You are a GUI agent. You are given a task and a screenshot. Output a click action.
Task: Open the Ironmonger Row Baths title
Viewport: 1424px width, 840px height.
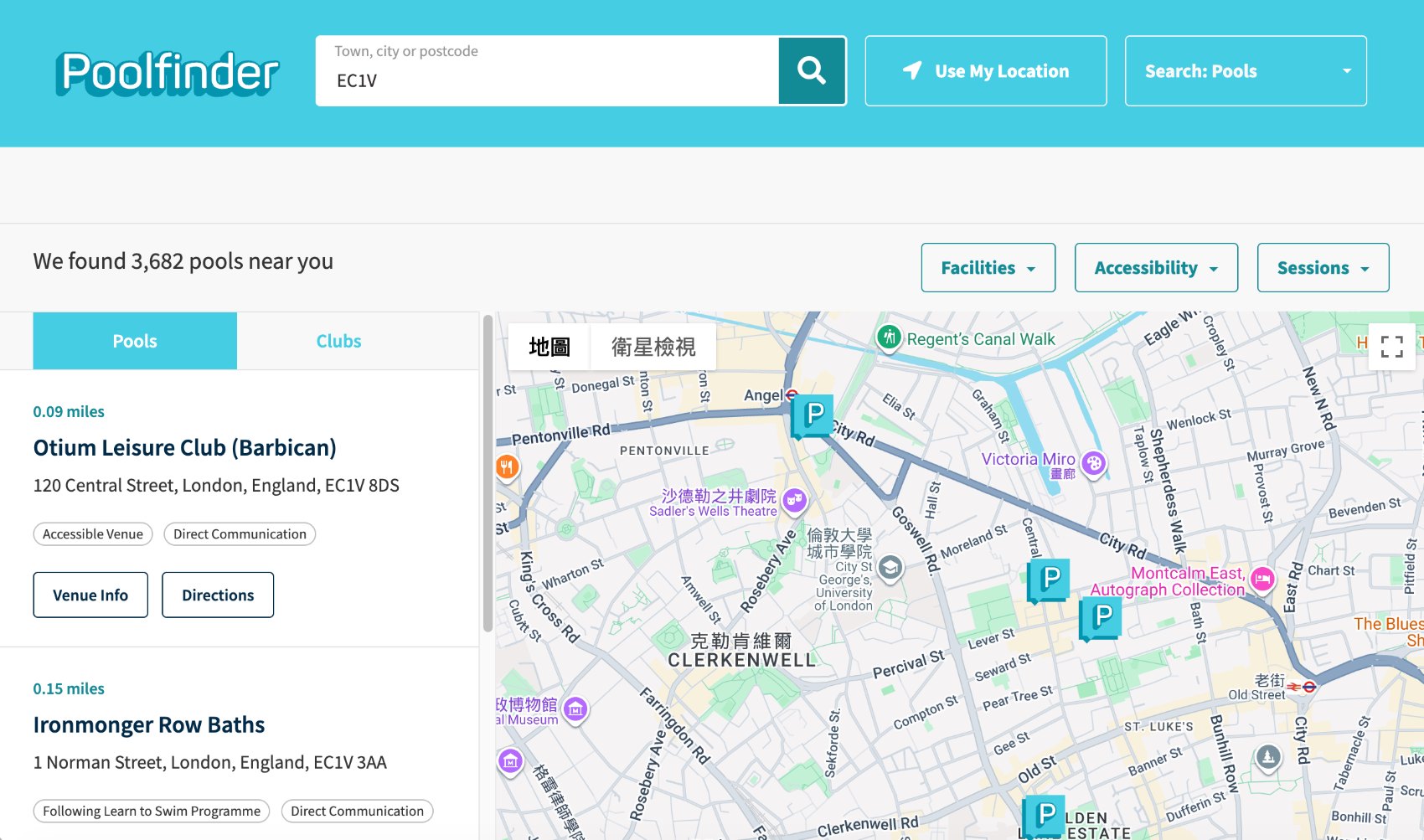tap(149, 724)
